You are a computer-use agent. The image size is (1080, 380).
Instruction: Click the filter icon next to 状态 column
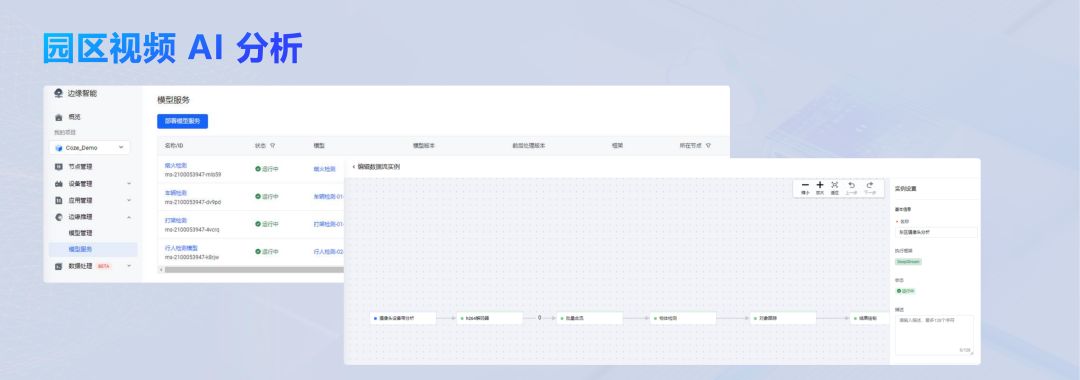tap(273, 146)
